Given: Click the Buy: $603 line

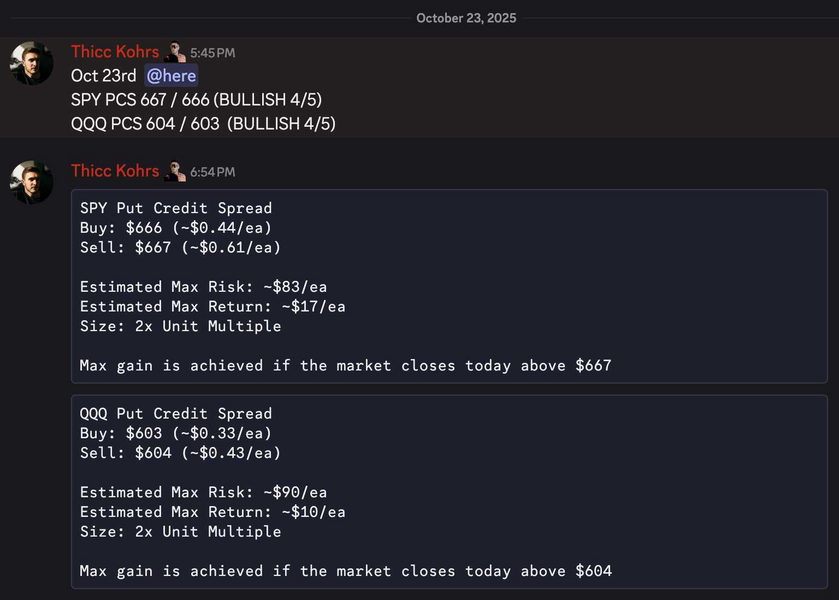Looking at the screenshot, I should pos(176,433).
